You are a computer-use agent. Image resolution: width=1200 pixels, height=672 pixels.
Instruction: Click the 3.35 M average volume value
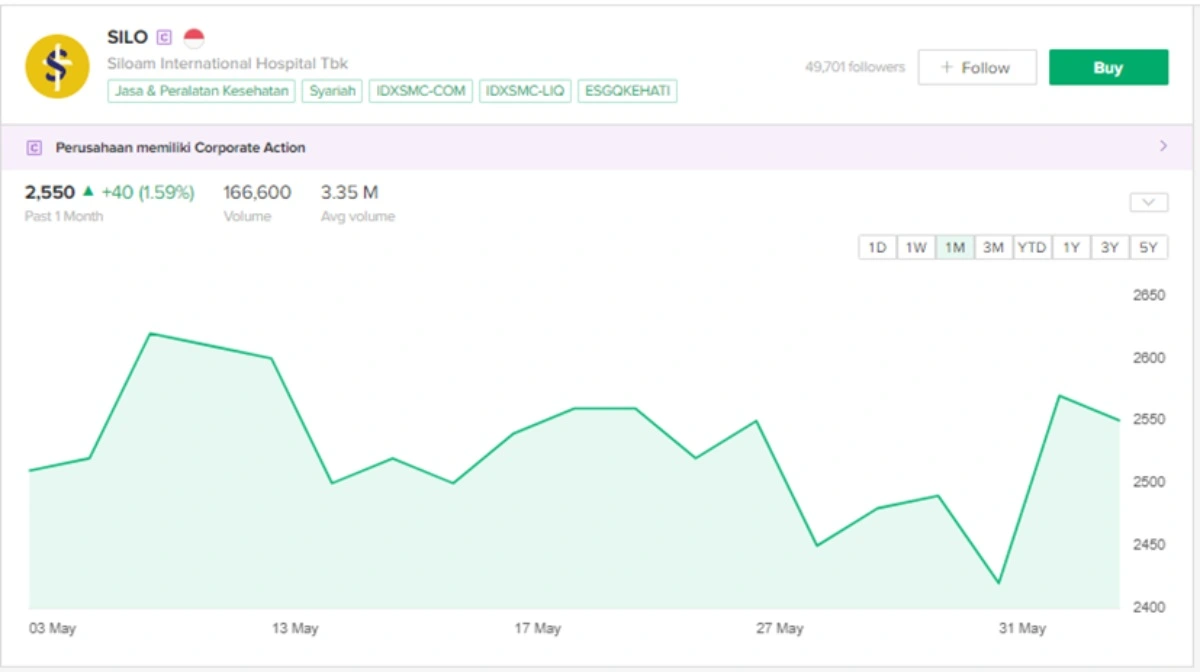349,192
